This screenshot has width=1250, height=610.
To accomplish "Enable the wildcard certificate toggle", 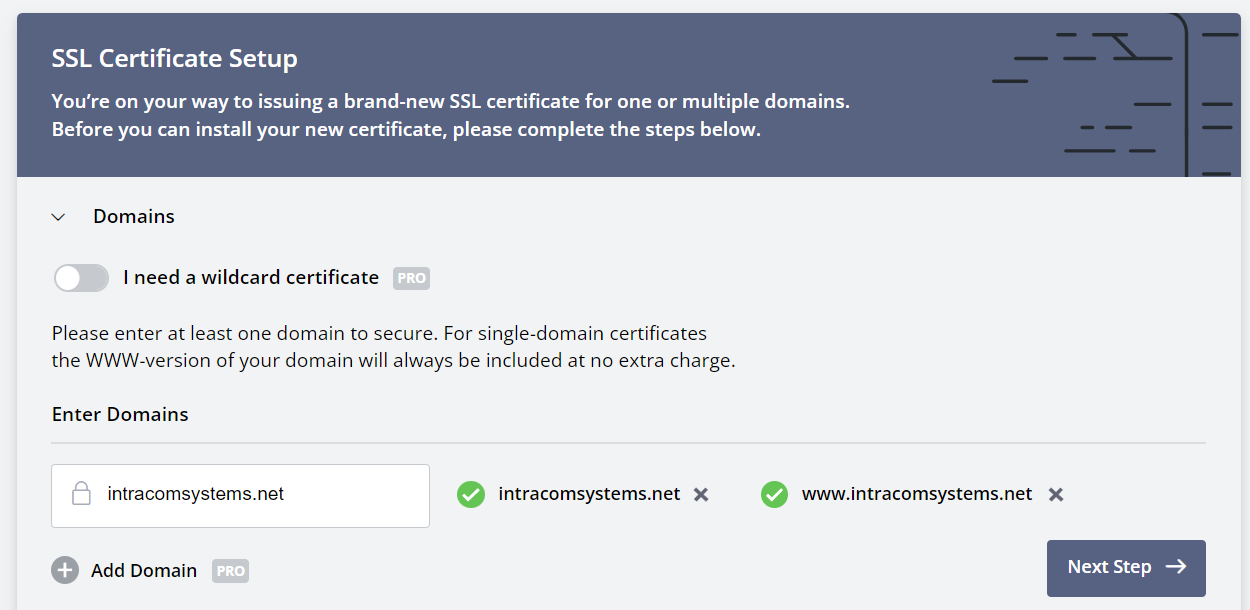I will pyautogui.click(x=81, y=278).
